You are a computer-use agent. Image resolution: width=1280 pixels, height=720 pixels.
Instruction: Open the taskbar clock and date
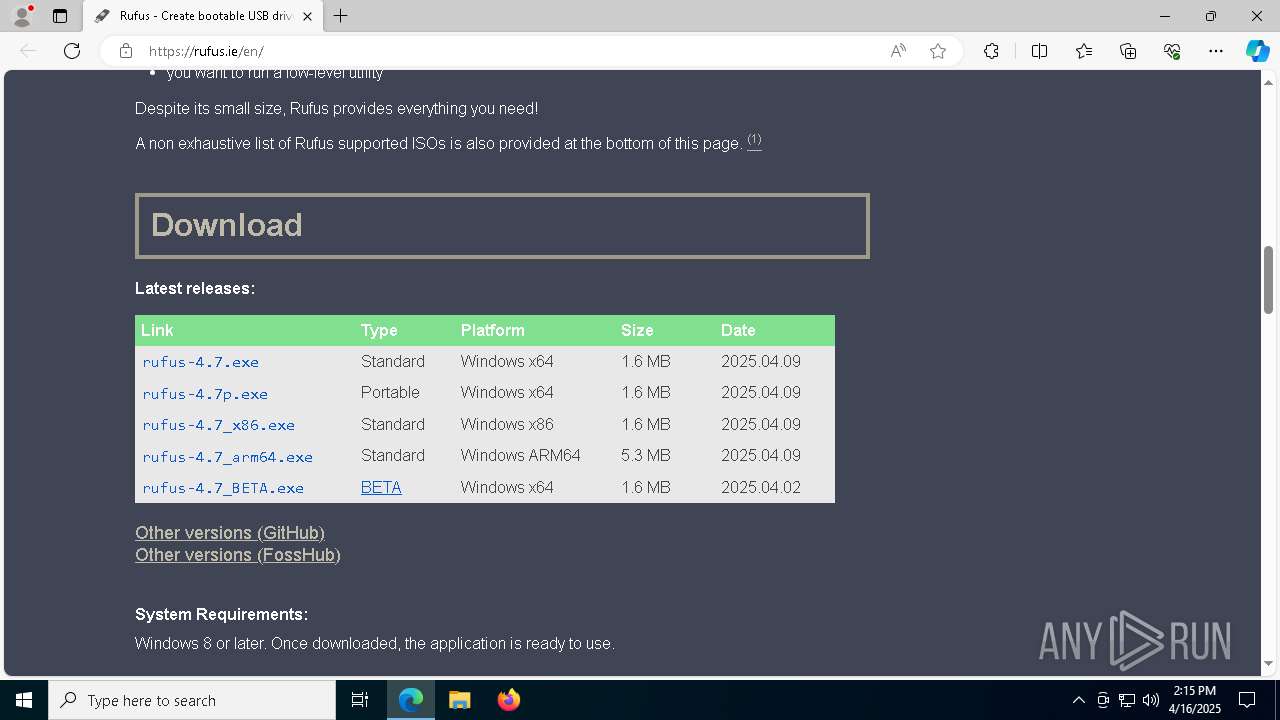pos(1195,700)
